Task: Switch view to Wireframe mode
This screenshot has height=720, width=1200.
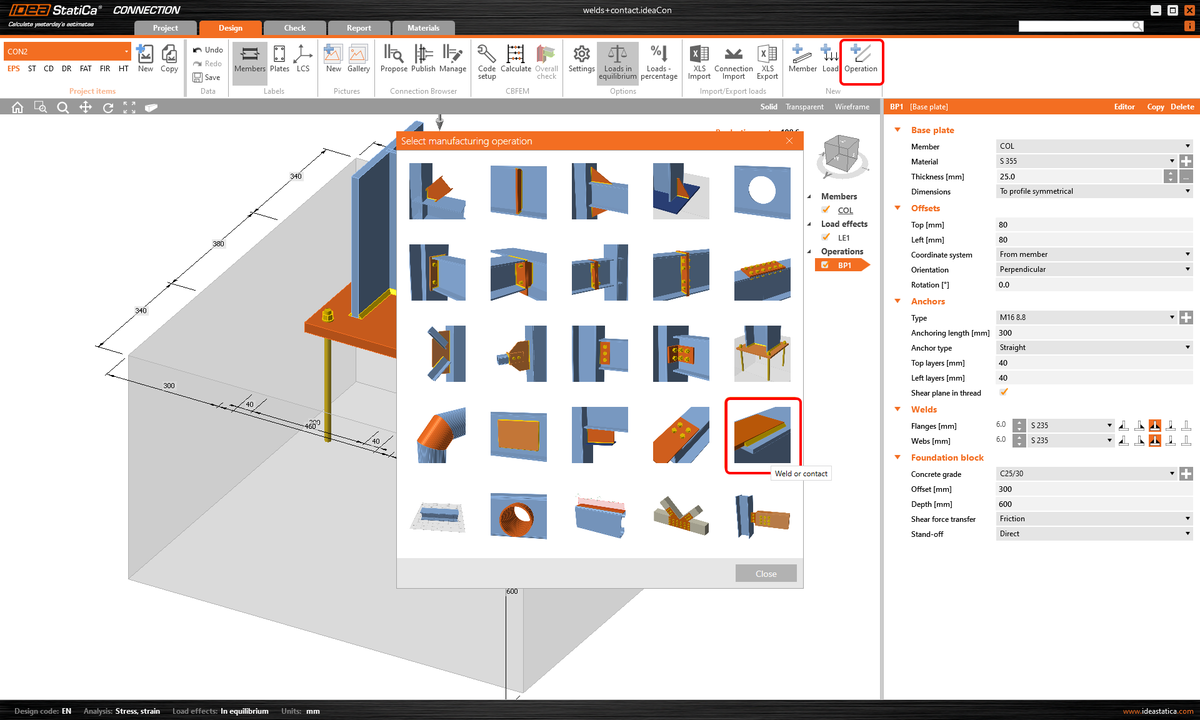Action: [852, 107]
